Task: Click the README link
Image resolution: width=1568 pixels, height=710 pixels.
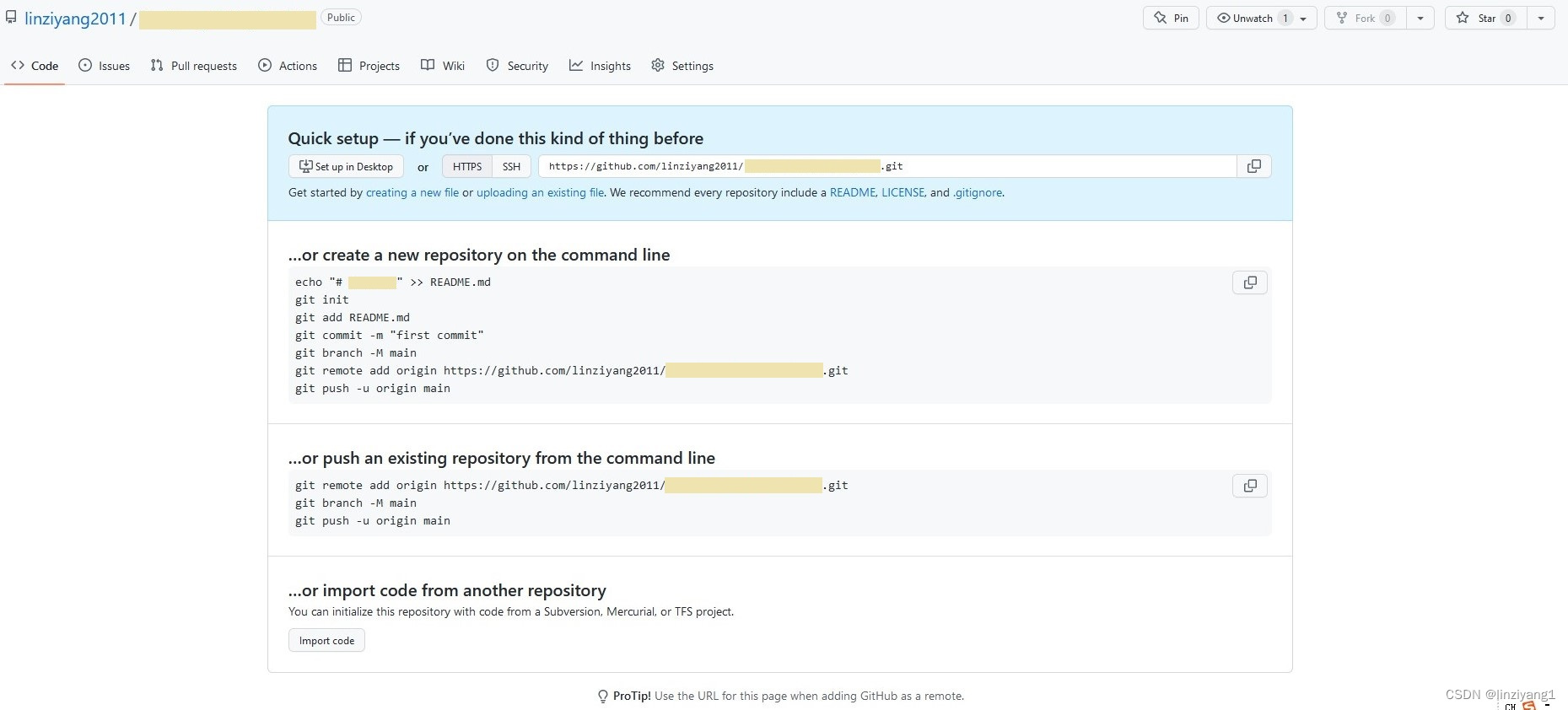Action: (853, 192)
